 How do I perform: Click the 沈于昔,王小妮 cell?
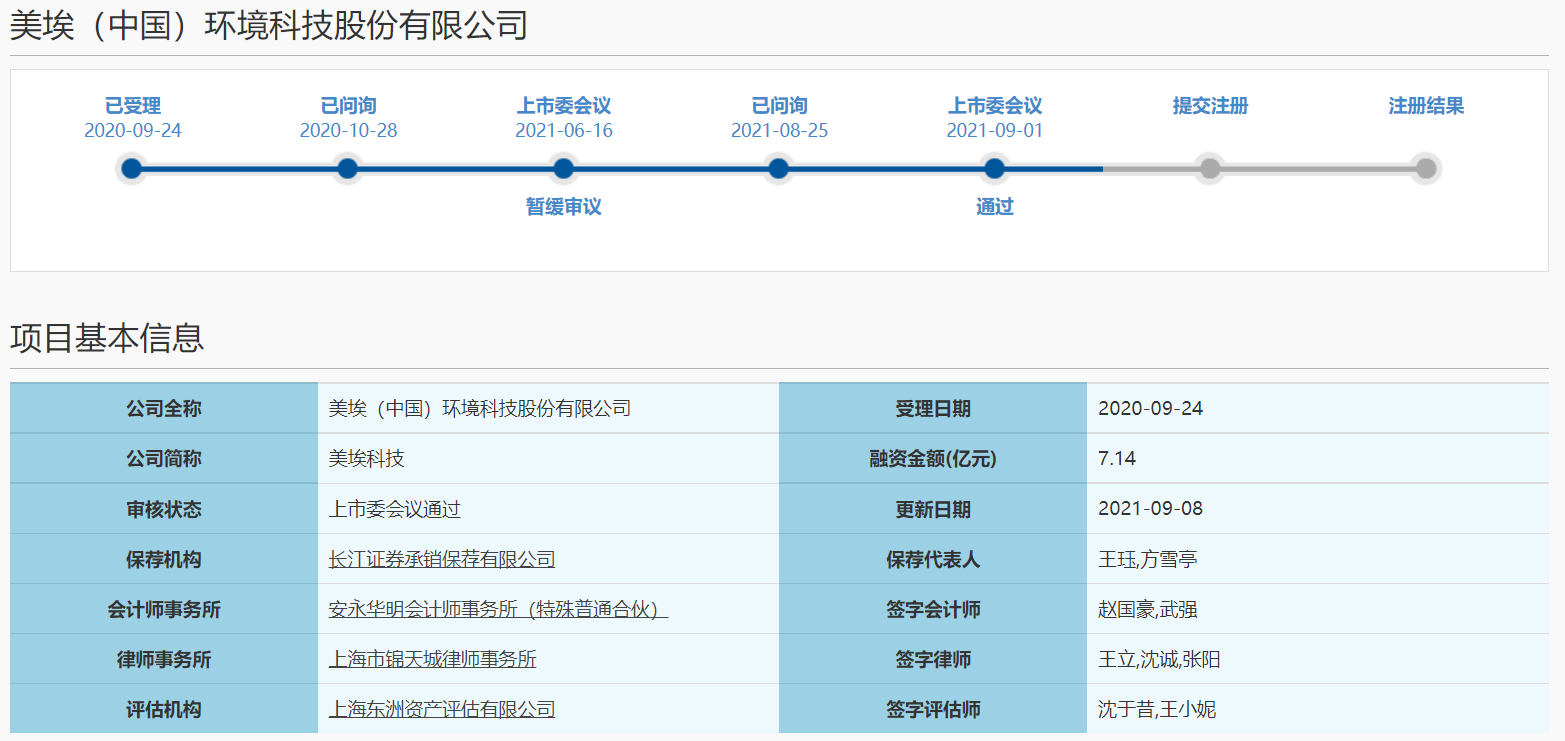pyautogui.click(x=1318, y=709)
